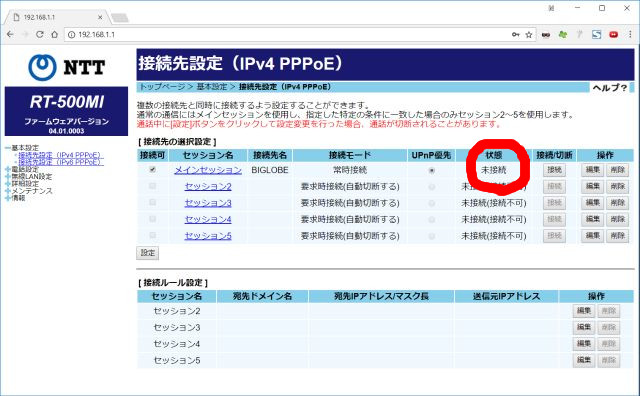Screen dimensions: 640x396
Task: Click 接続 button for メインセッション
Action: click(x=554, y=170)
